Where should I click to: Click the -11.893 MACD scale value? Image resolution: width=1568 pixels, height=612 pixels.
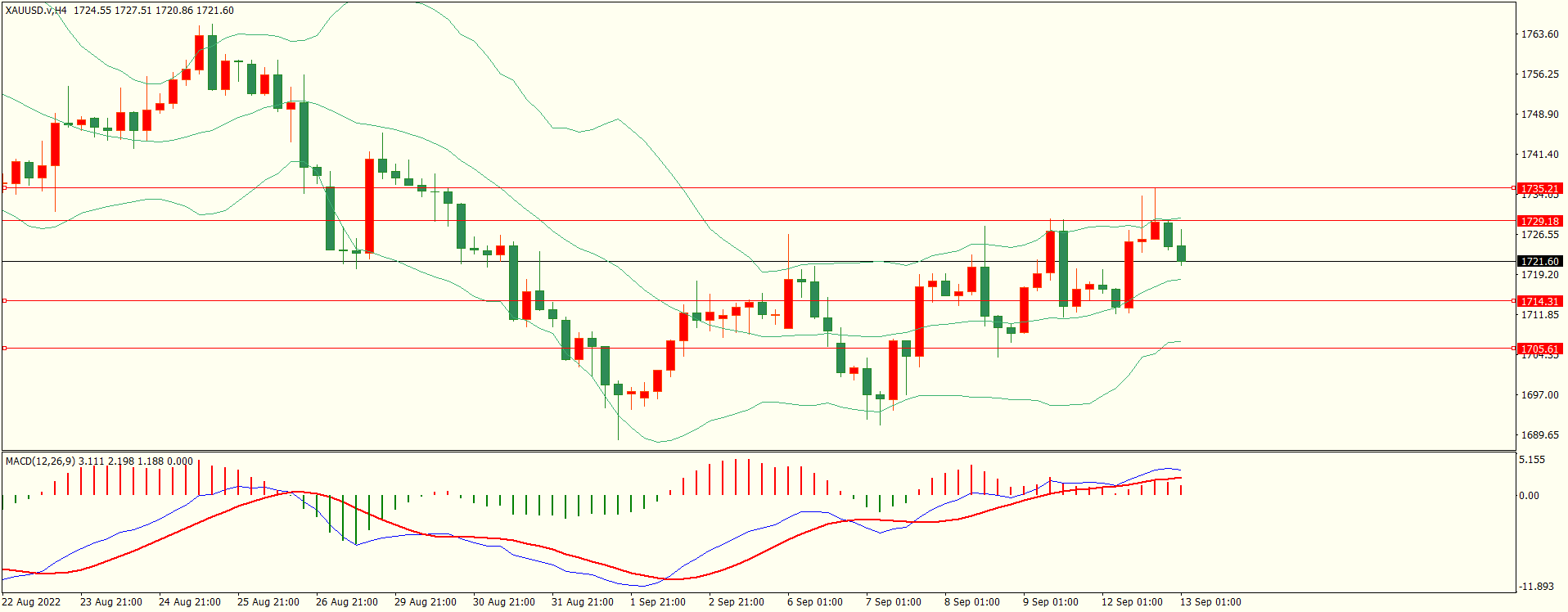click(1536, 587)
